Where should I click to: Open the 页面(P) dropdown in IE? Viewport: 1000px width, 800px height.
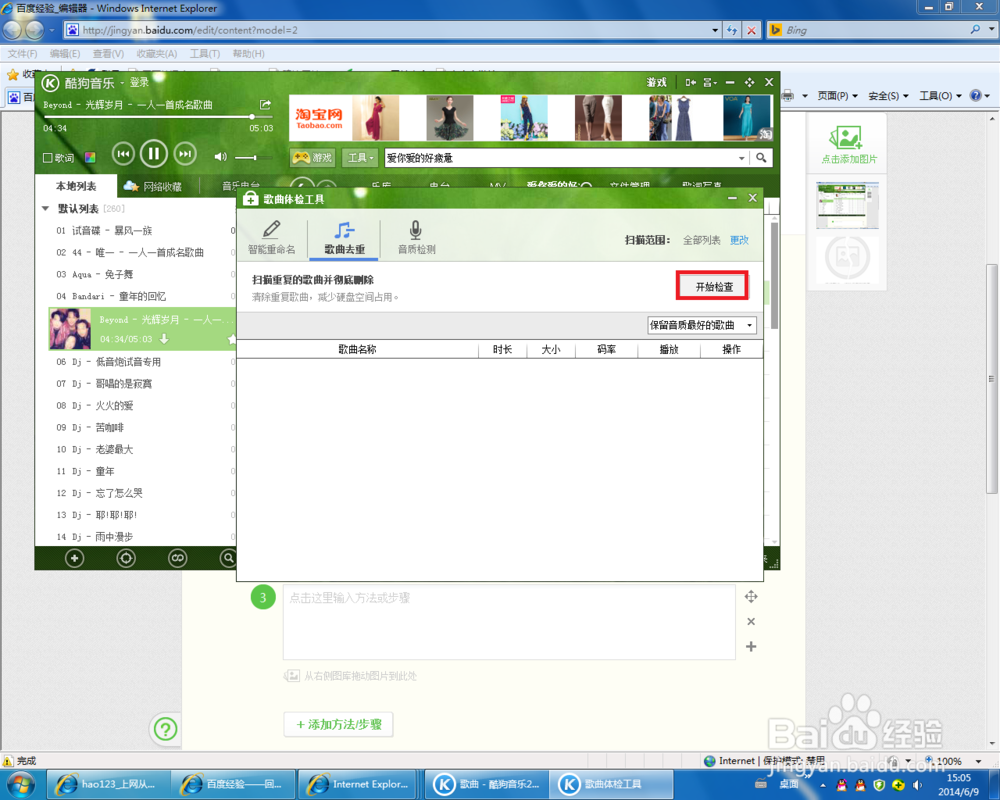point(837,96)
